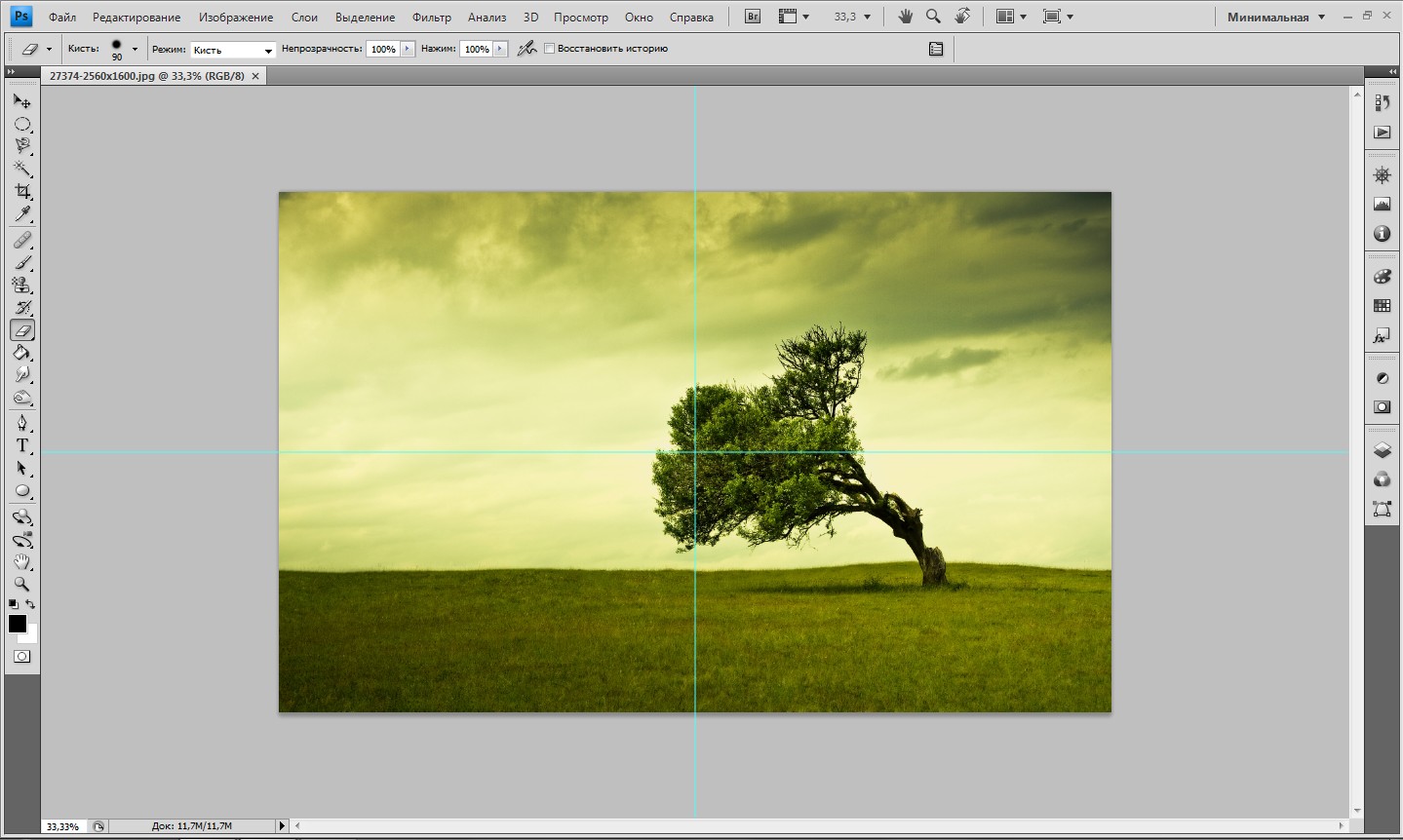Open the Styles panel icon
This screenshot has width=1403, height=840.
pyautogui.click(x=1382, y=336)
